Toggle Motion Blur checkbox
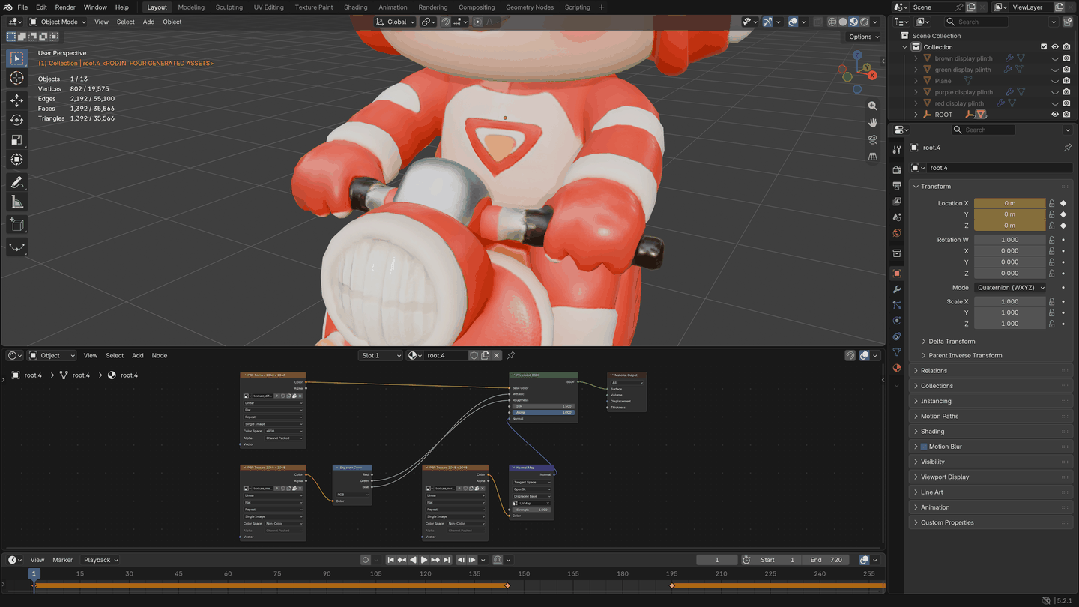 [924, 447]
